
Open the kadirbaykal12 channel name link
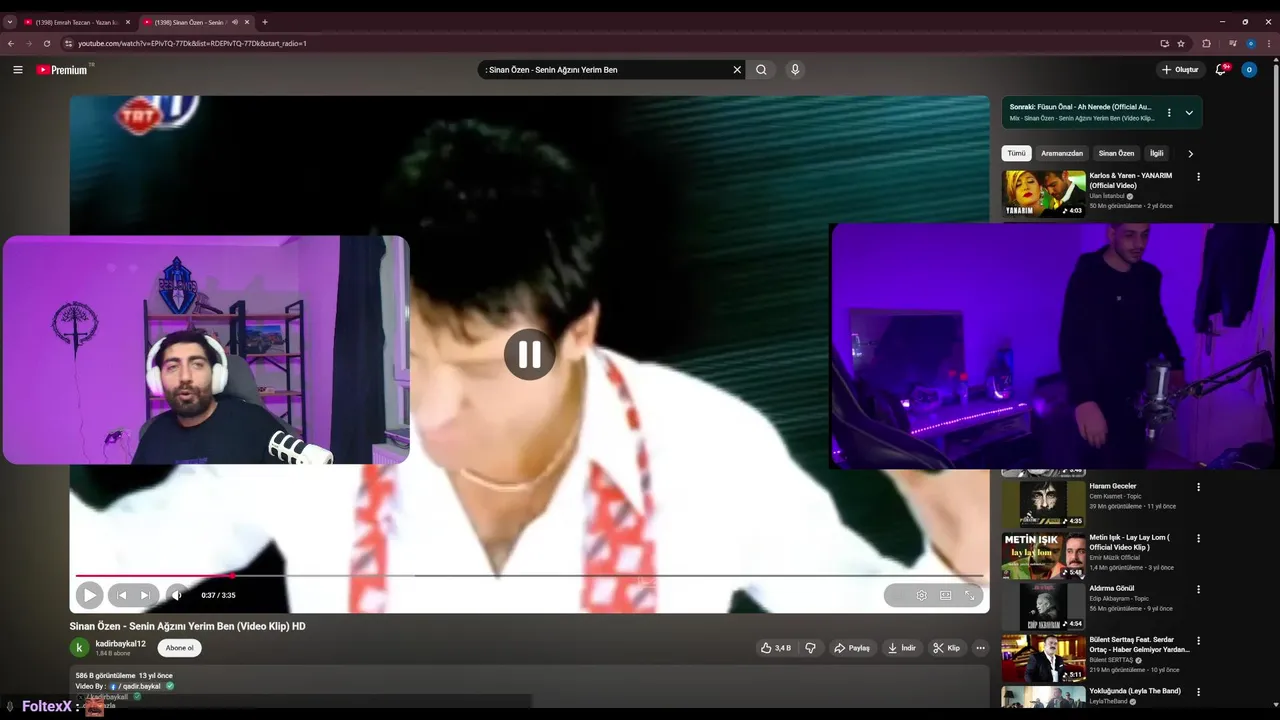[x=120, y=643]
